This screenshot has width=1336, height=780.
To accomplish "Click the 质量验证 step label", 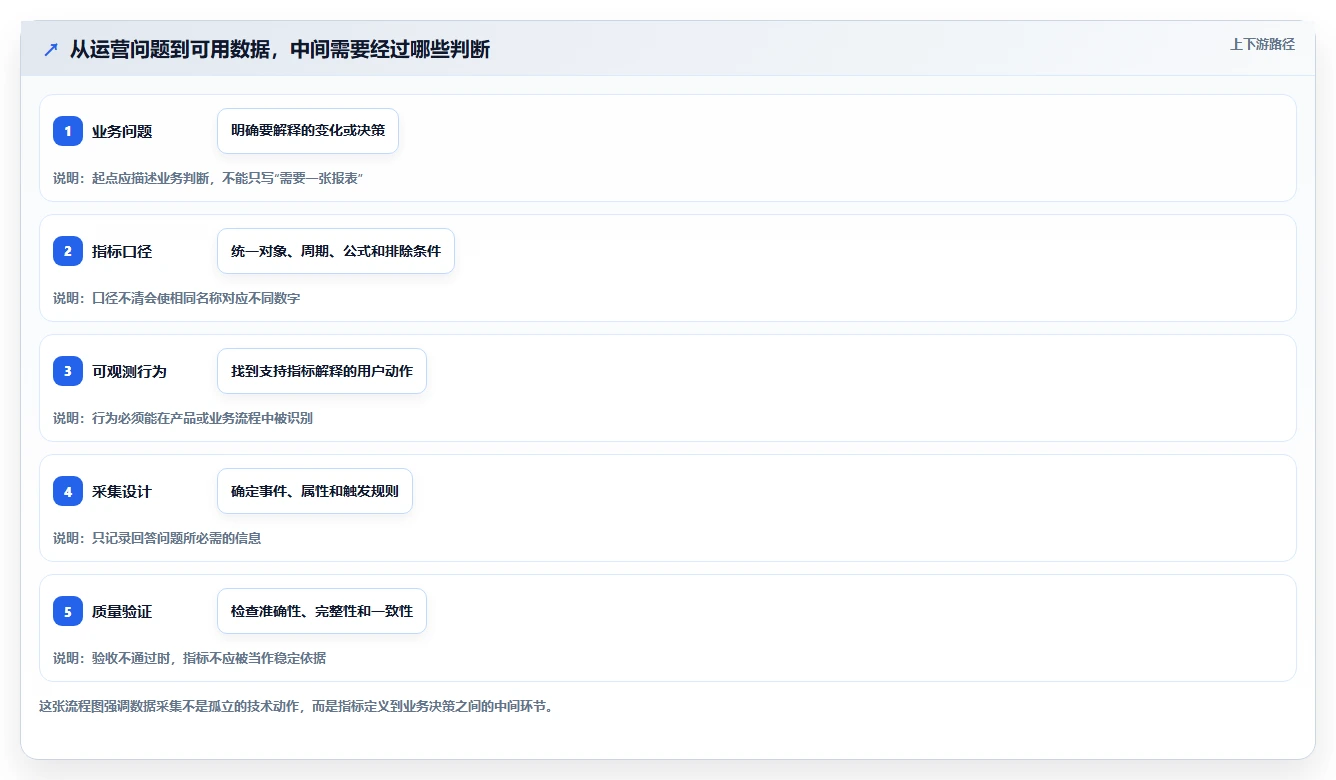I will pos(122,611).
